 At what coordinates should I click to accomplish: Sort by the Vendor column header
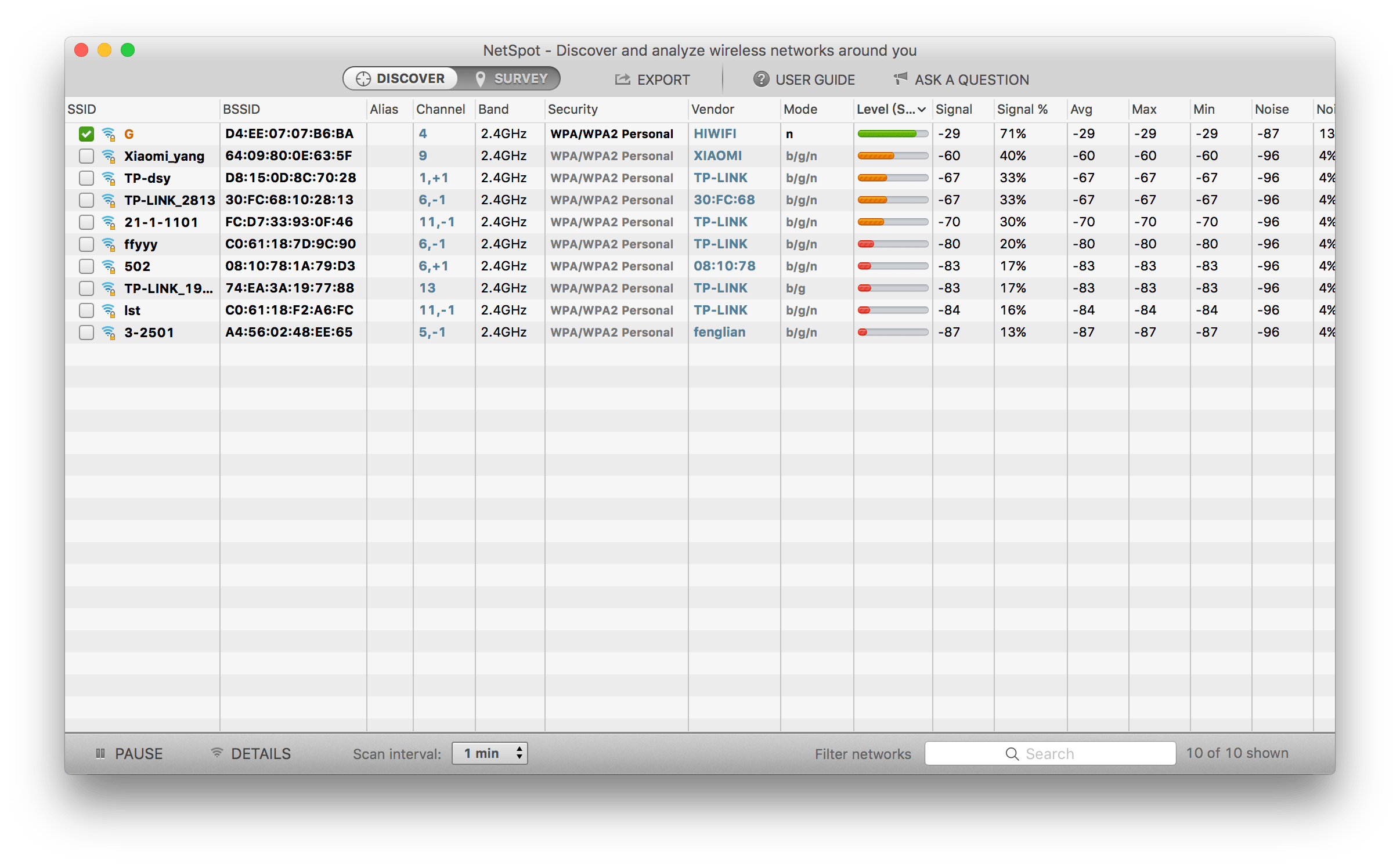734,109
